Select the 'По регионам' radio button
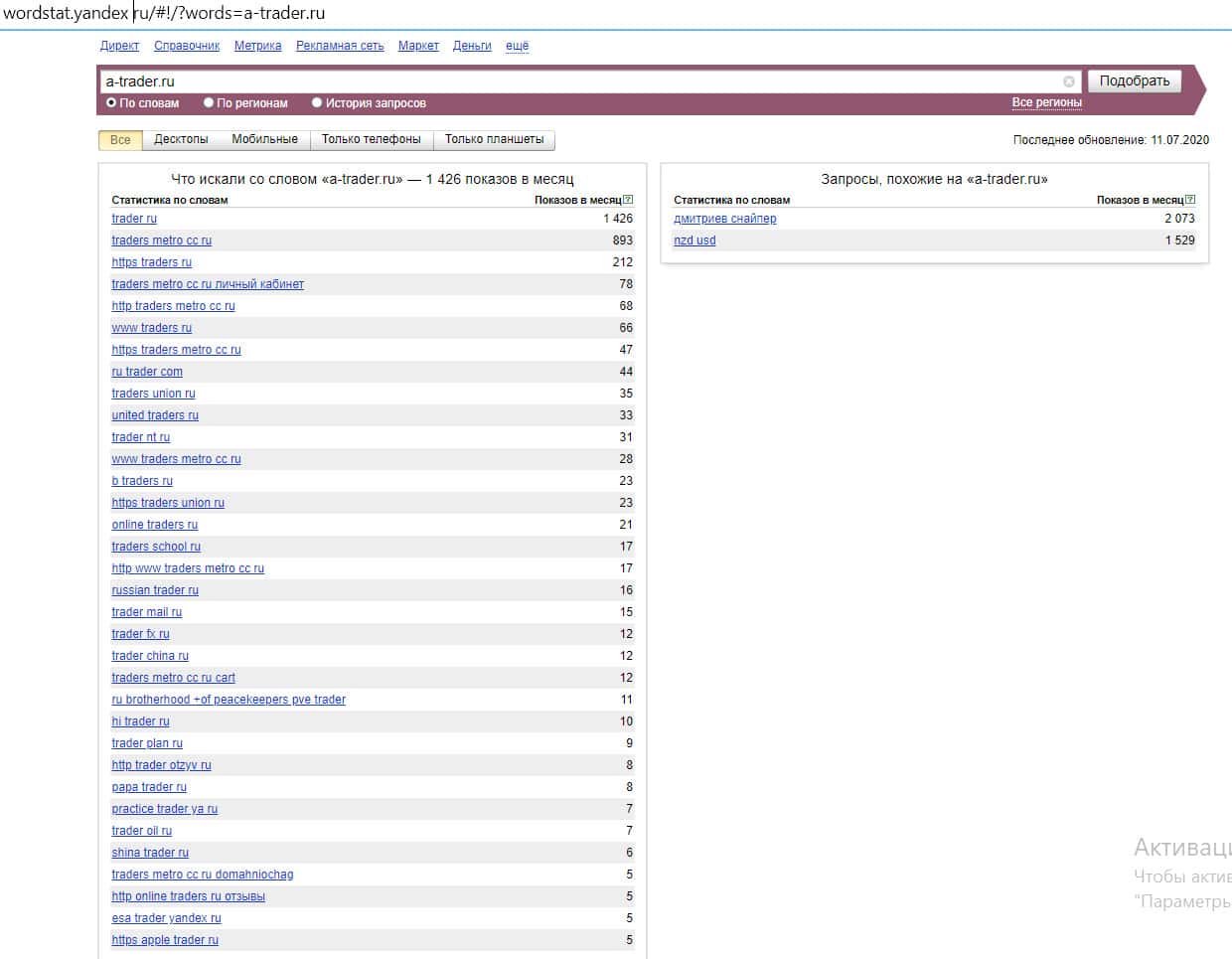The width and height of the screenshot is (1232, 959). coord(209,102)
